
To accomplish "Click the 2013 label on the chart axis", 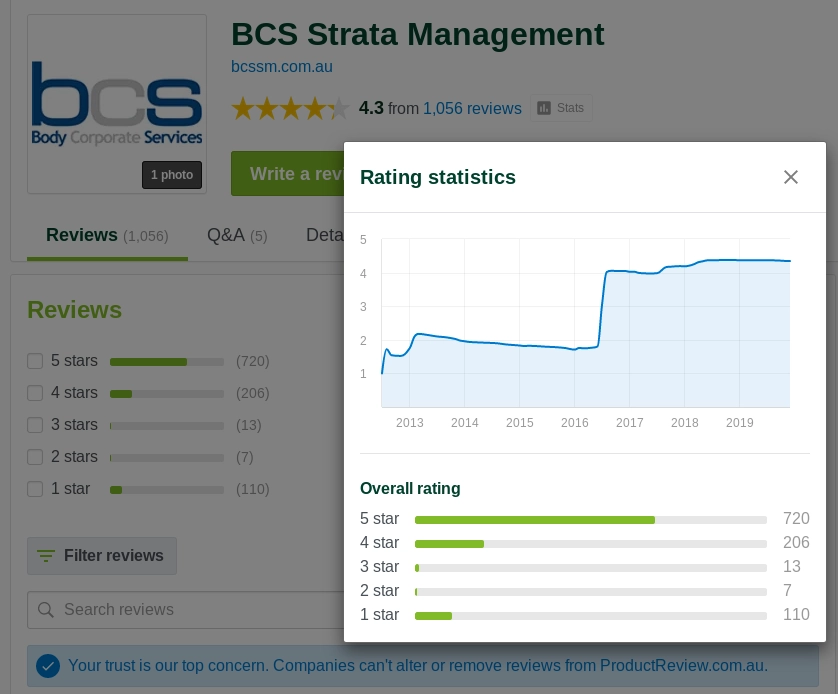I will point(409,423).
